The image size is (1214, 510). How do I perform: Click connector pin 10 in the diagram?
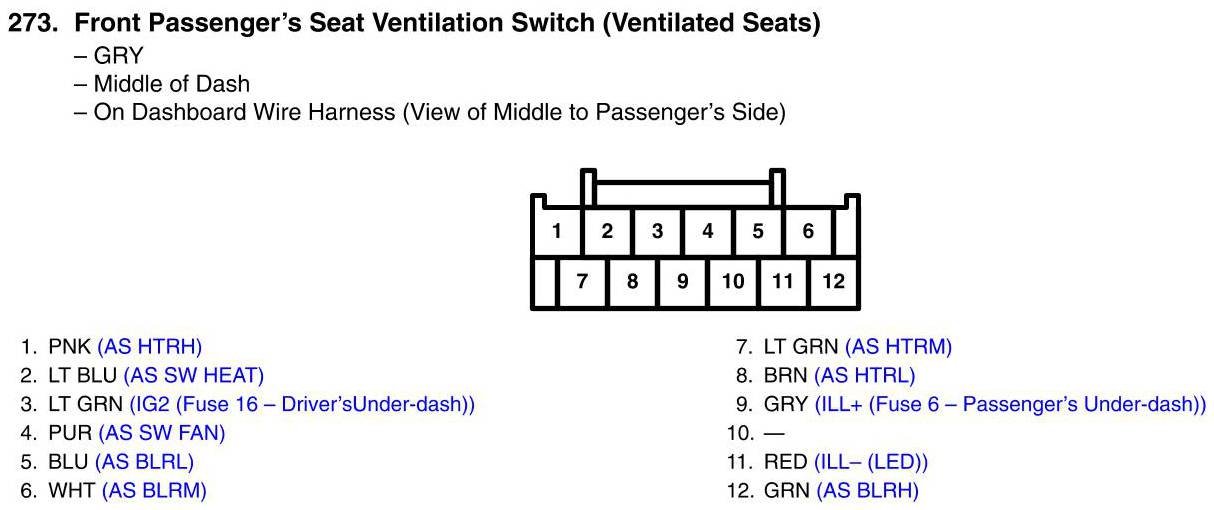pos(733,282)
